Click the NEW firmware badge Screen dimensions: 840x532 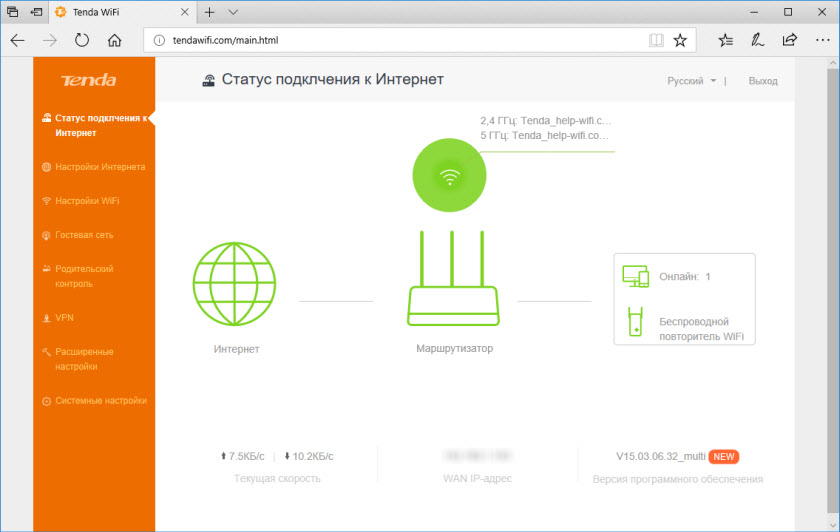coord(723,457)
